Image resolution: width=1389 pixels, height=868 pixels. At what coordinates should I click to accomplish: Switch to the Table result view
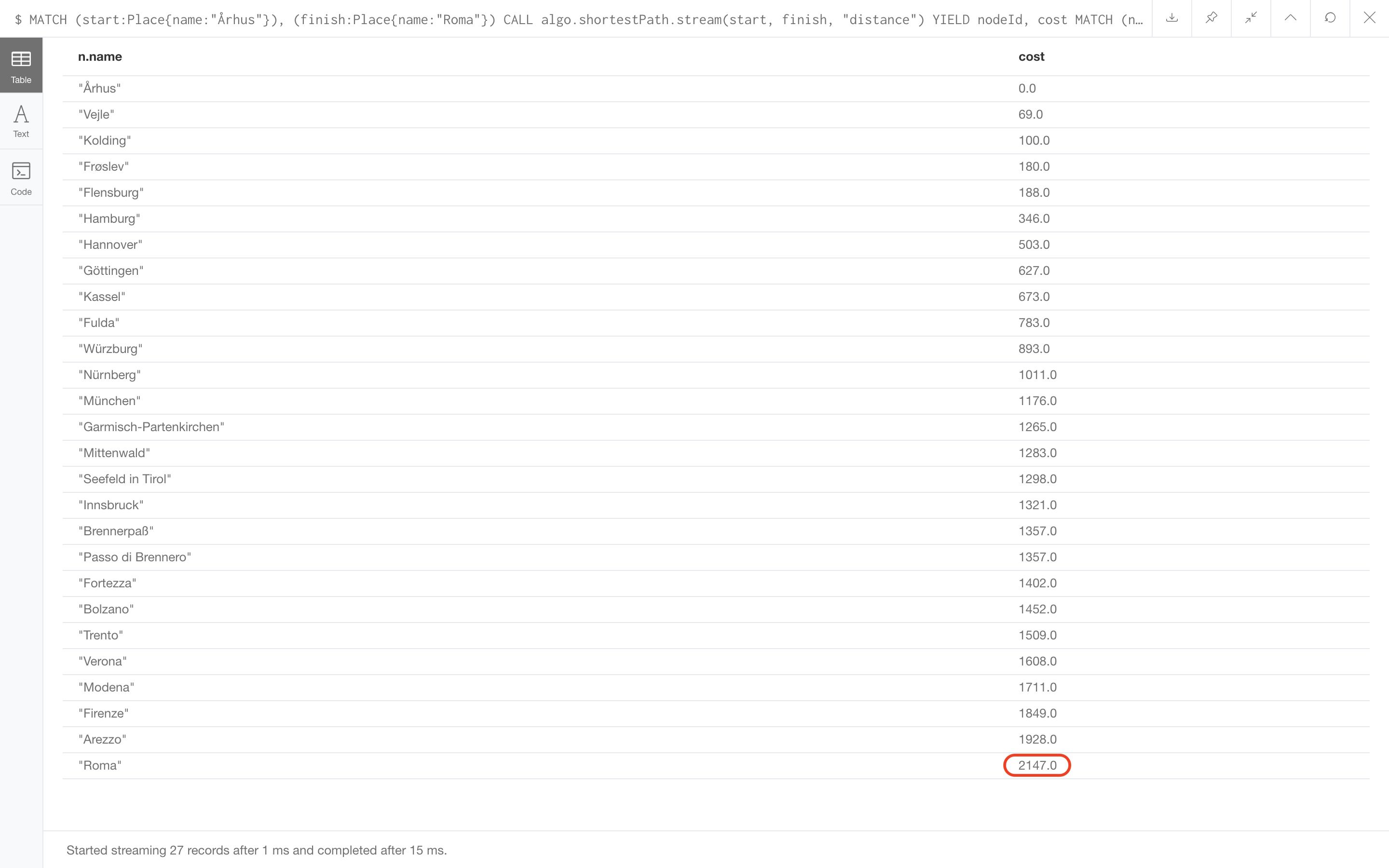(x=21, y=66)
